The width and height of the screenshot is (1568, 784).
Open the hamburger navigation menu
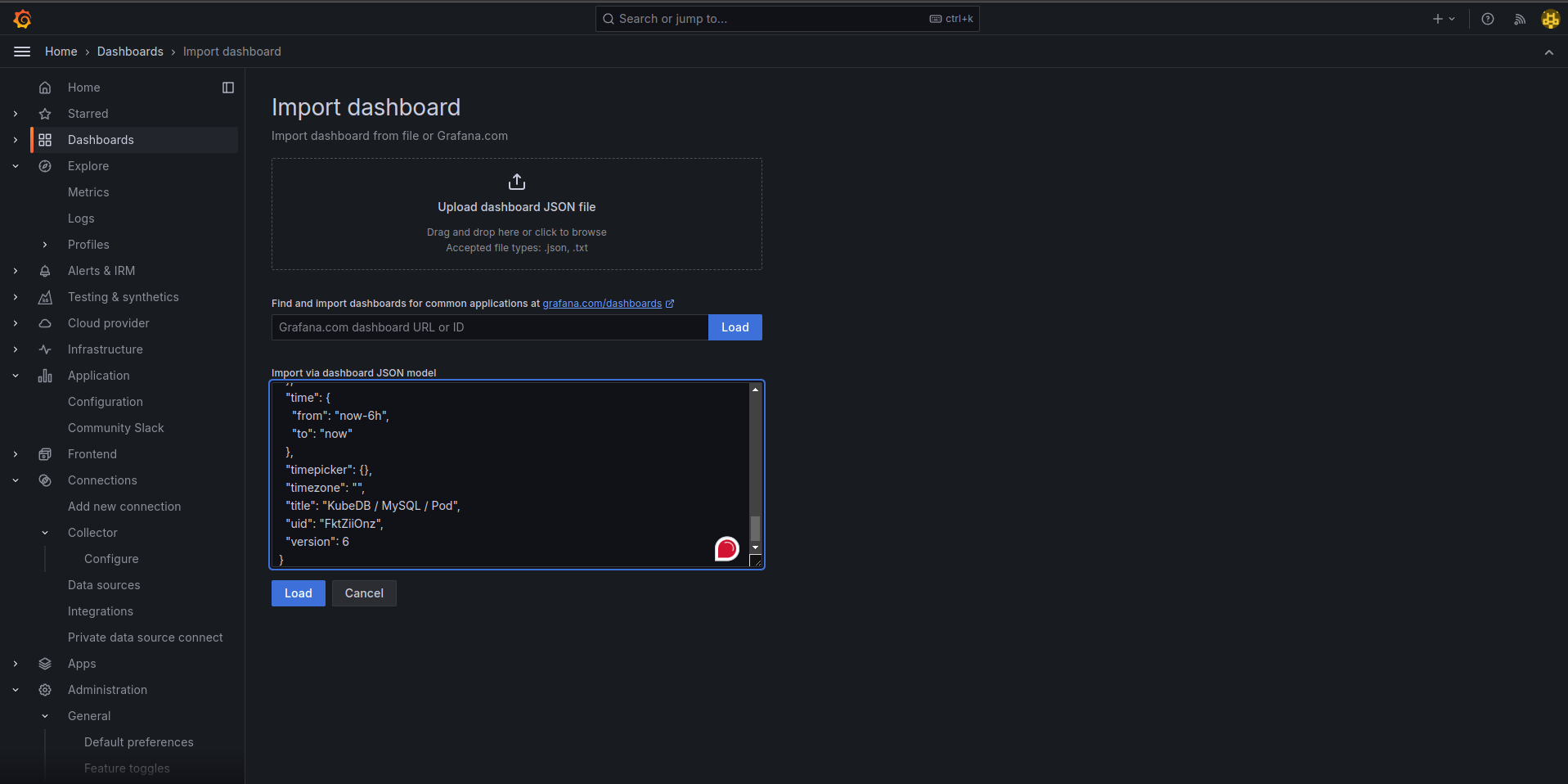(x=21, y=51)
